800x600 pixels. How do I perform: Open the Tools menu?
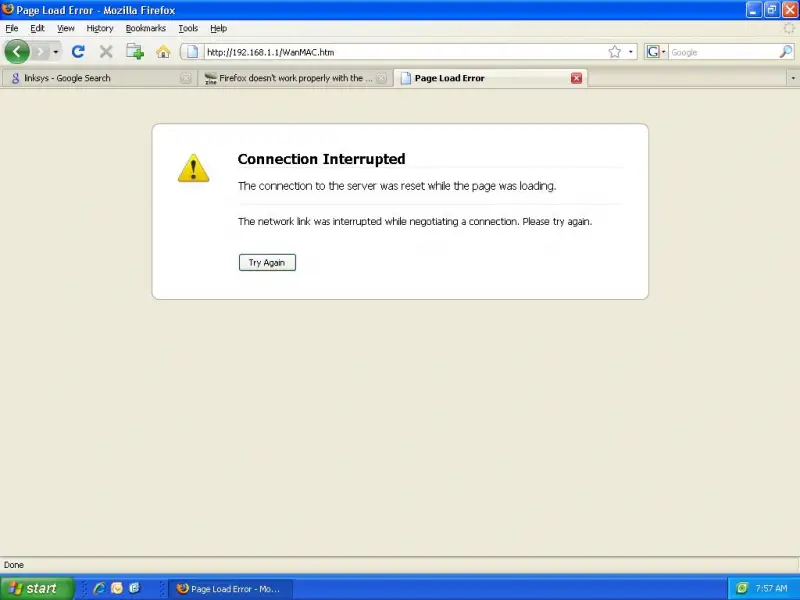tap(188, 29)
